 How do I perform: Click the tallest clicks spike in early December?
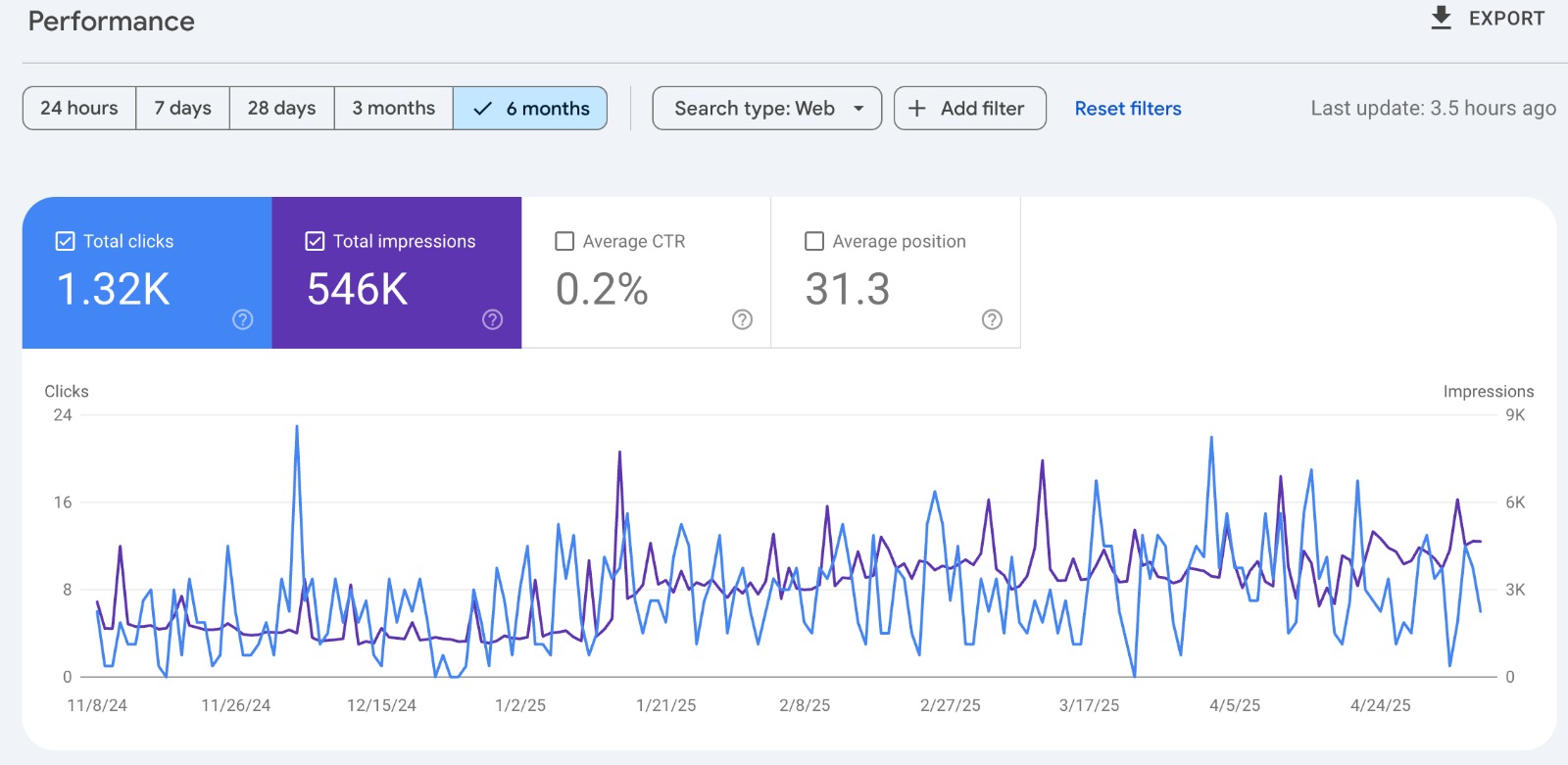pyautogui.click(x=297, y=427)
